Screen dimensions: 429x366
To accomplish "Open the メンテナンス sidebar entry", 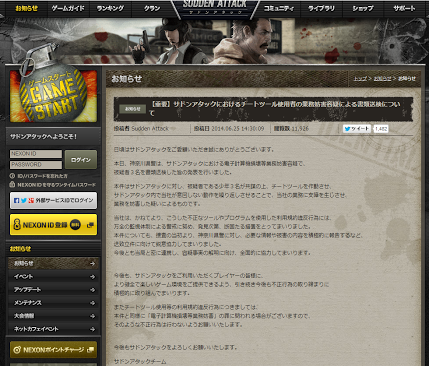I will pyautogui.click(x=53, y=303).
